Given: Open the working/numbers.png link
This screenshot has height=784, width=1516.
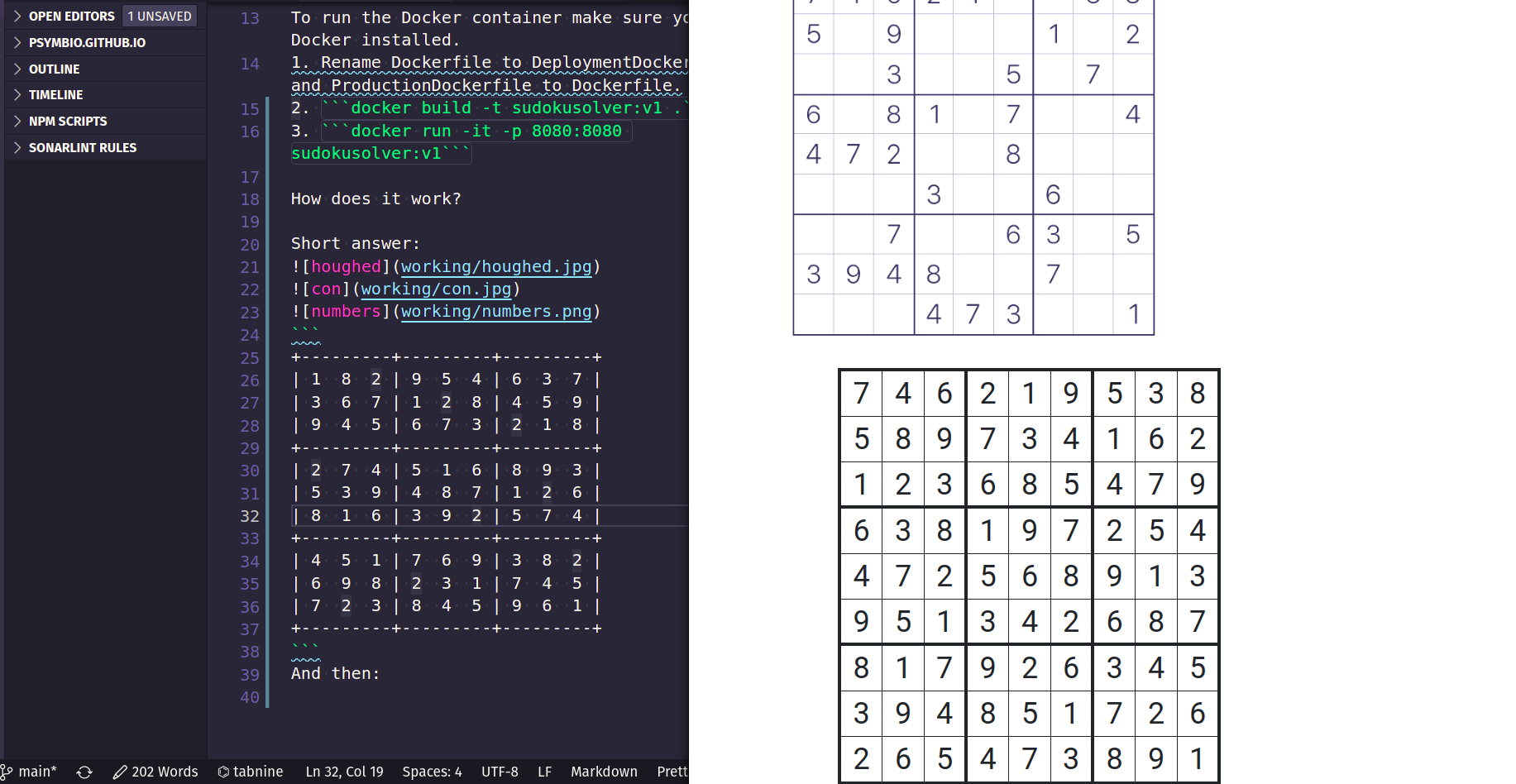Looking at the screenshot, I should tap(496, 311).
